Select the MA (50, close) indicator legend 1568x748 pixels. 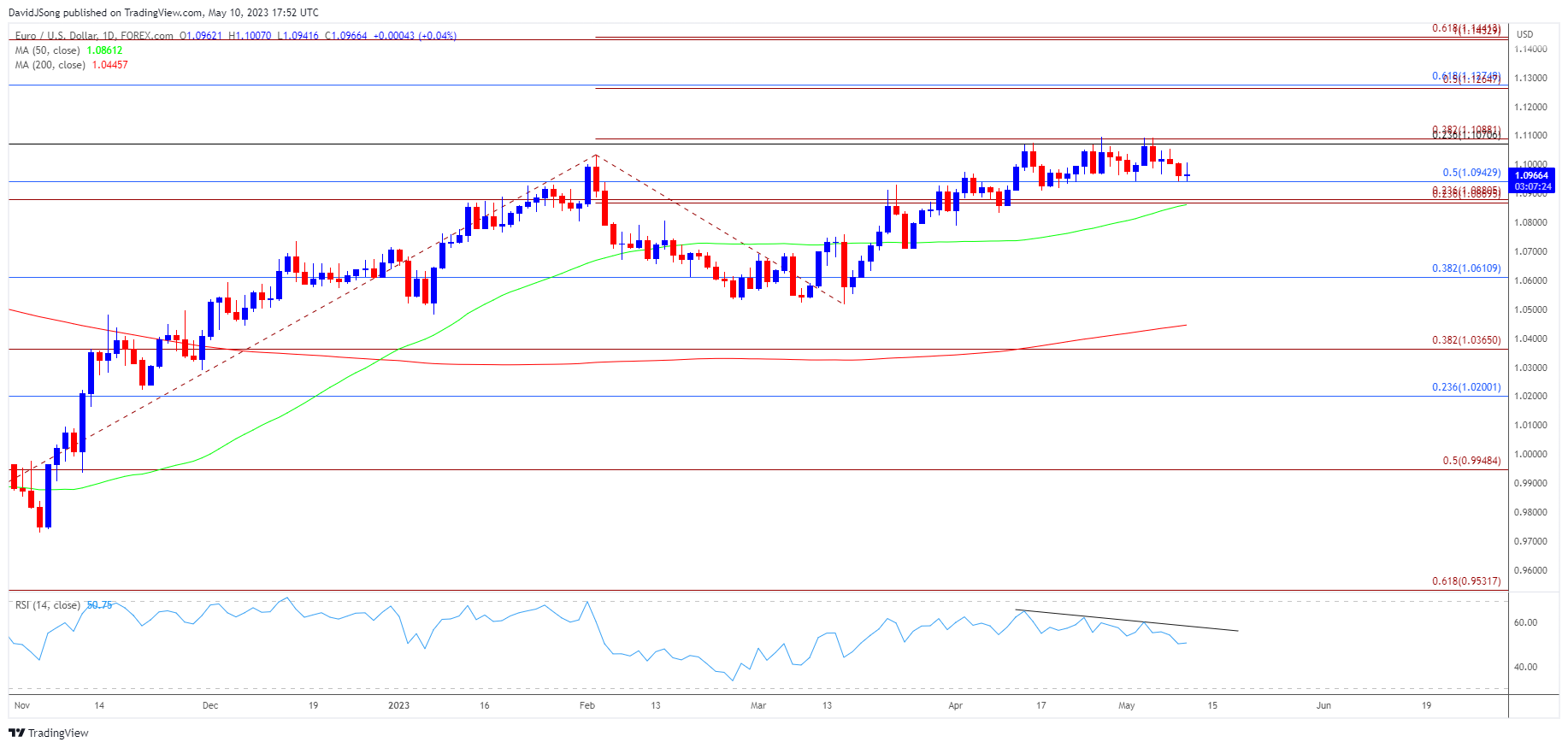[x=47, y=50]
